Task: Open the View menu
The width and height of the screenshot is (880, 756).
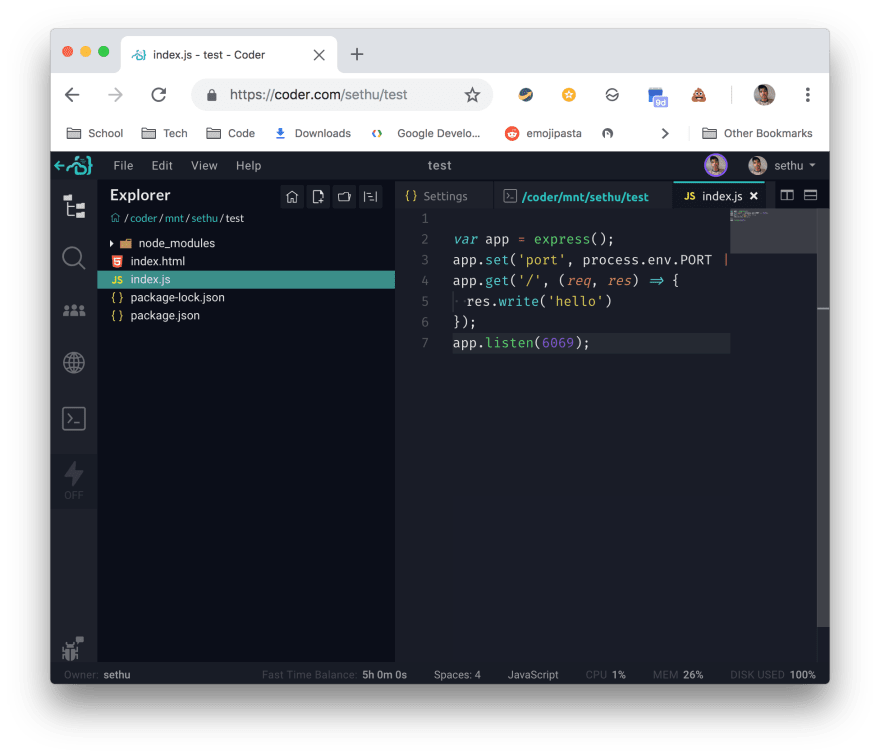Action: click(203, 165)
